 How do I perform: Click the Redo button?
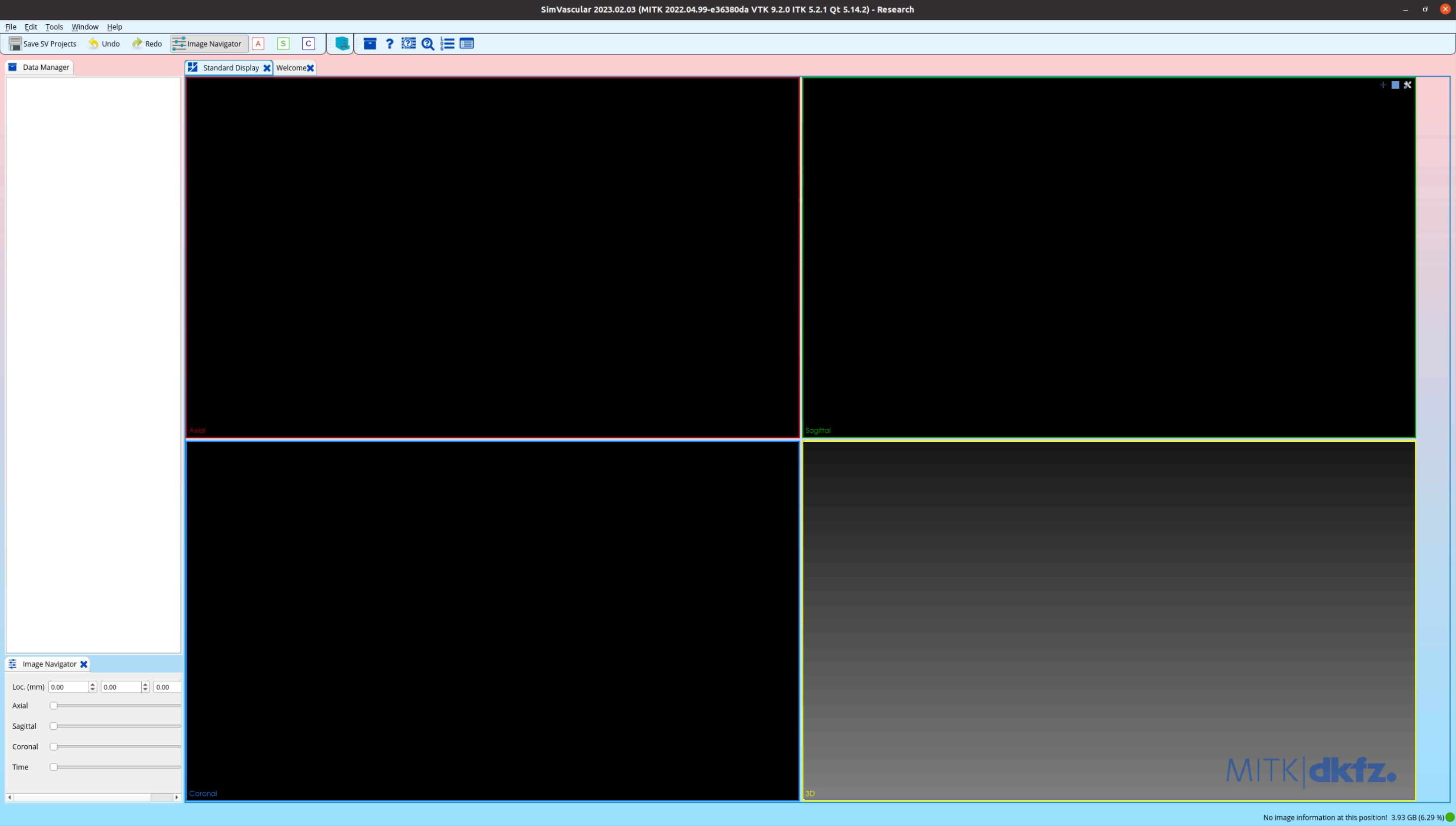click(147, 44)
